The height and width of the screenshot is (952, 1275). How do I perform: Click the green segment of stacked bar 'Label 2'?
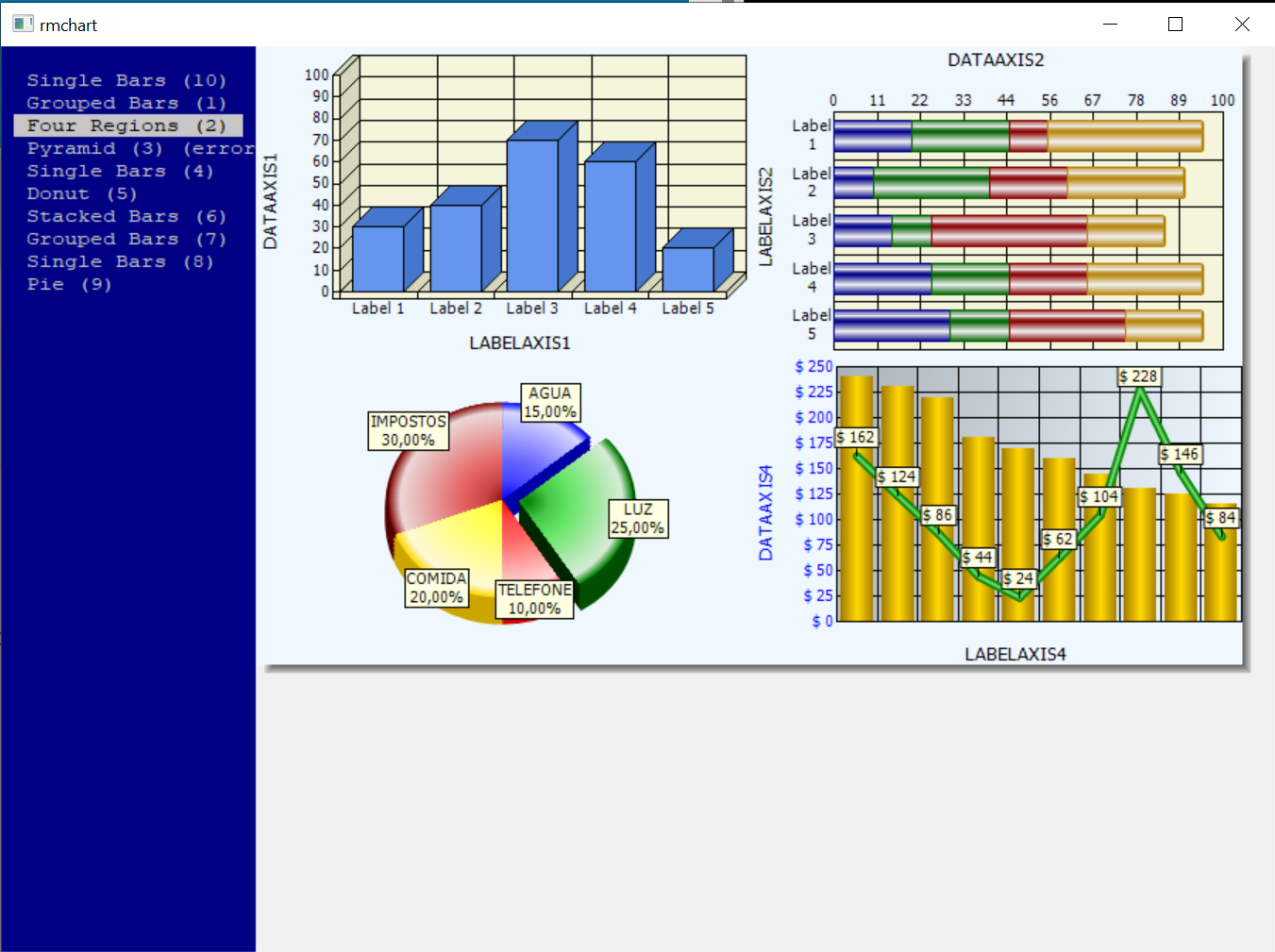point(931,183)
